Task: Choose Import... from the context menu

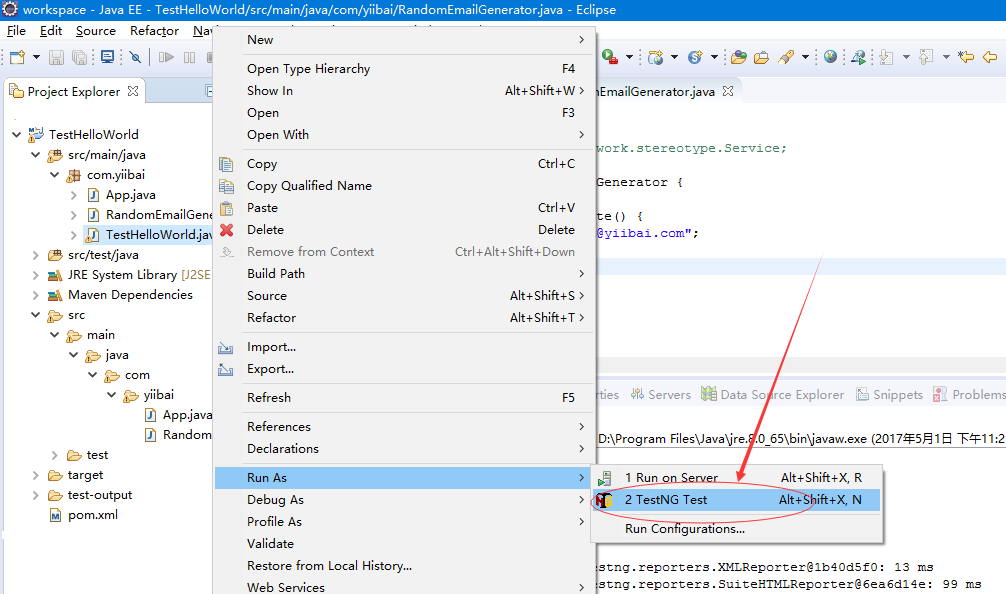Action: pyautogui.click(x=405, y=347)
